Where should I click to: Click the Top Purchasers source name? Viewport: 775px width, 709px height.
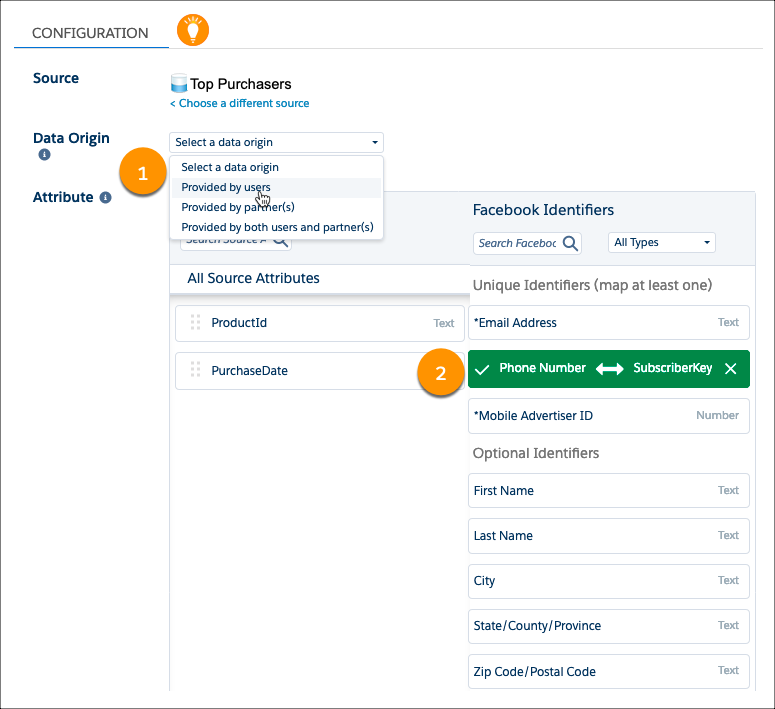pyautogui.click(x=241, y=84)
